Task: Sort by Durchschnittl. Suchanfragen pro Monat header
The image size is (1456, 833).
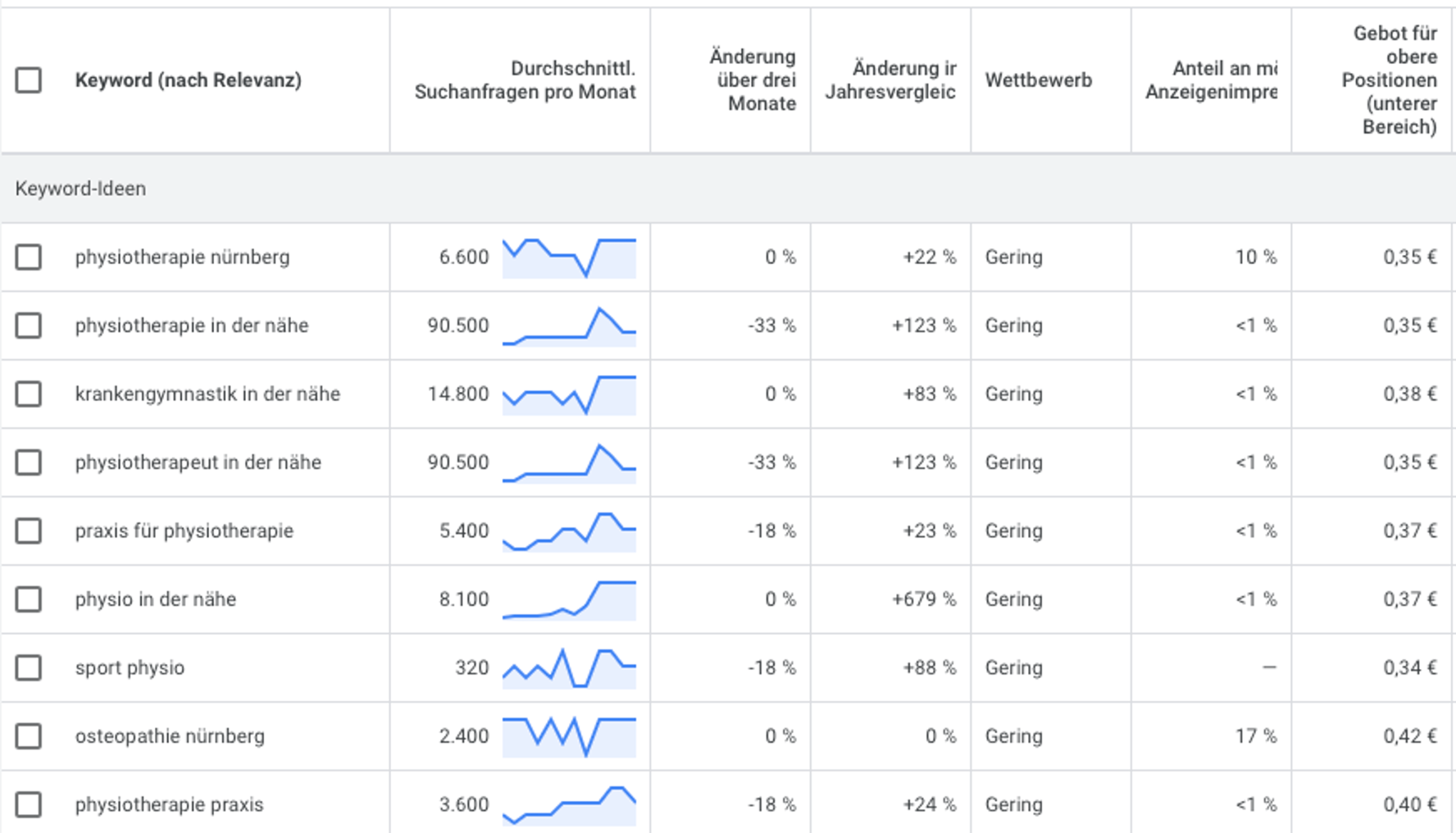Action: [x=524, y=80]
